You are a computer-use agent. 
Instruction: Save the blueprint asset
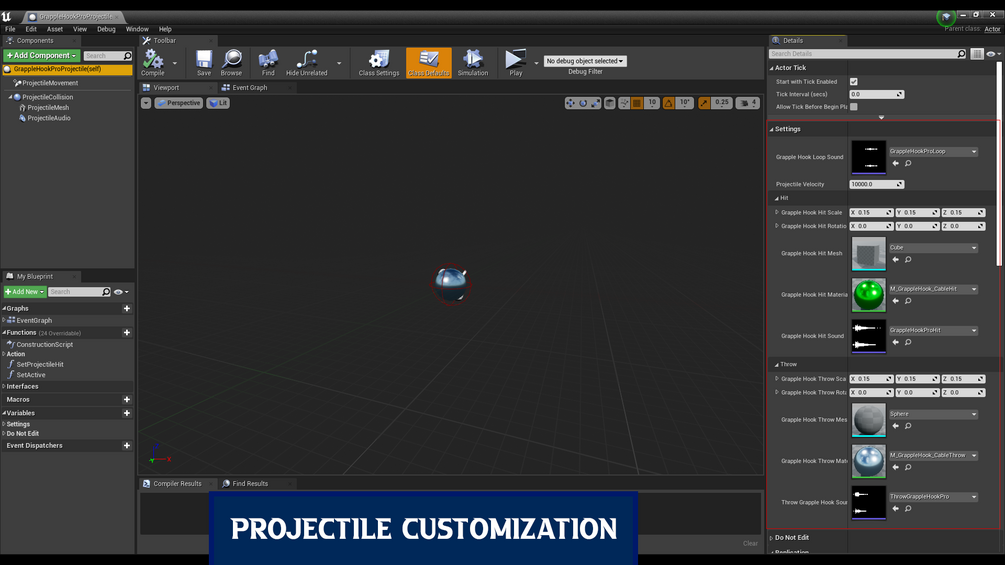click(x=204, y=63)
